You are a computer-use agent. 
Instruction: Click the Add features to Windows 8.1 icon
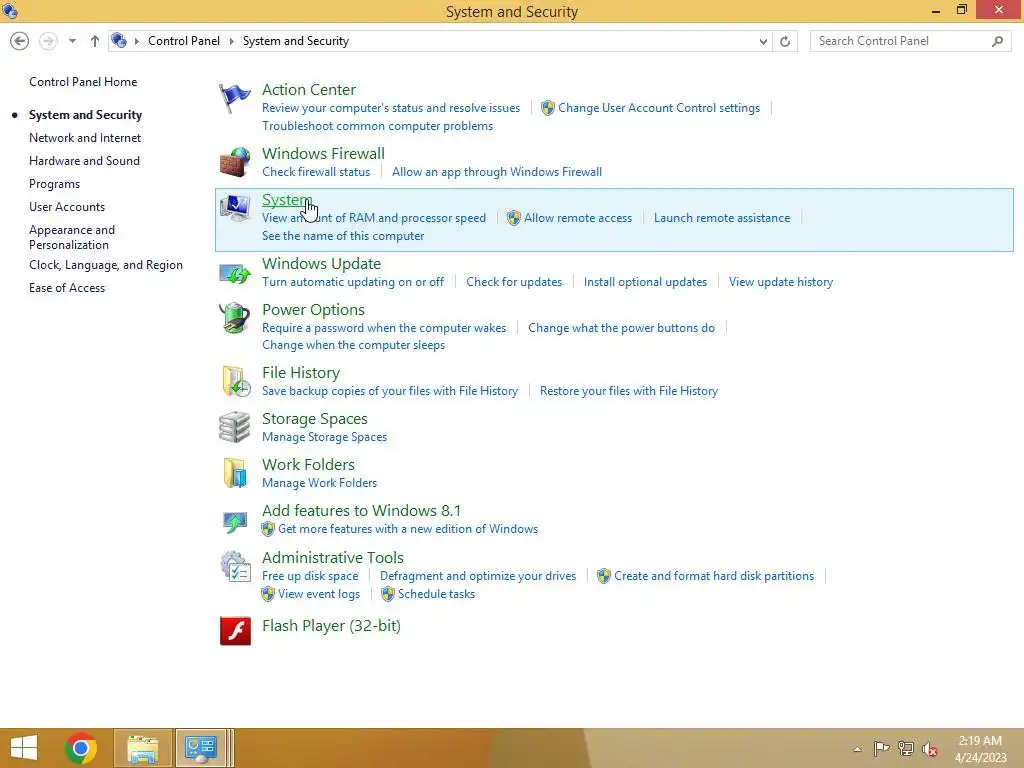(234, 522)
